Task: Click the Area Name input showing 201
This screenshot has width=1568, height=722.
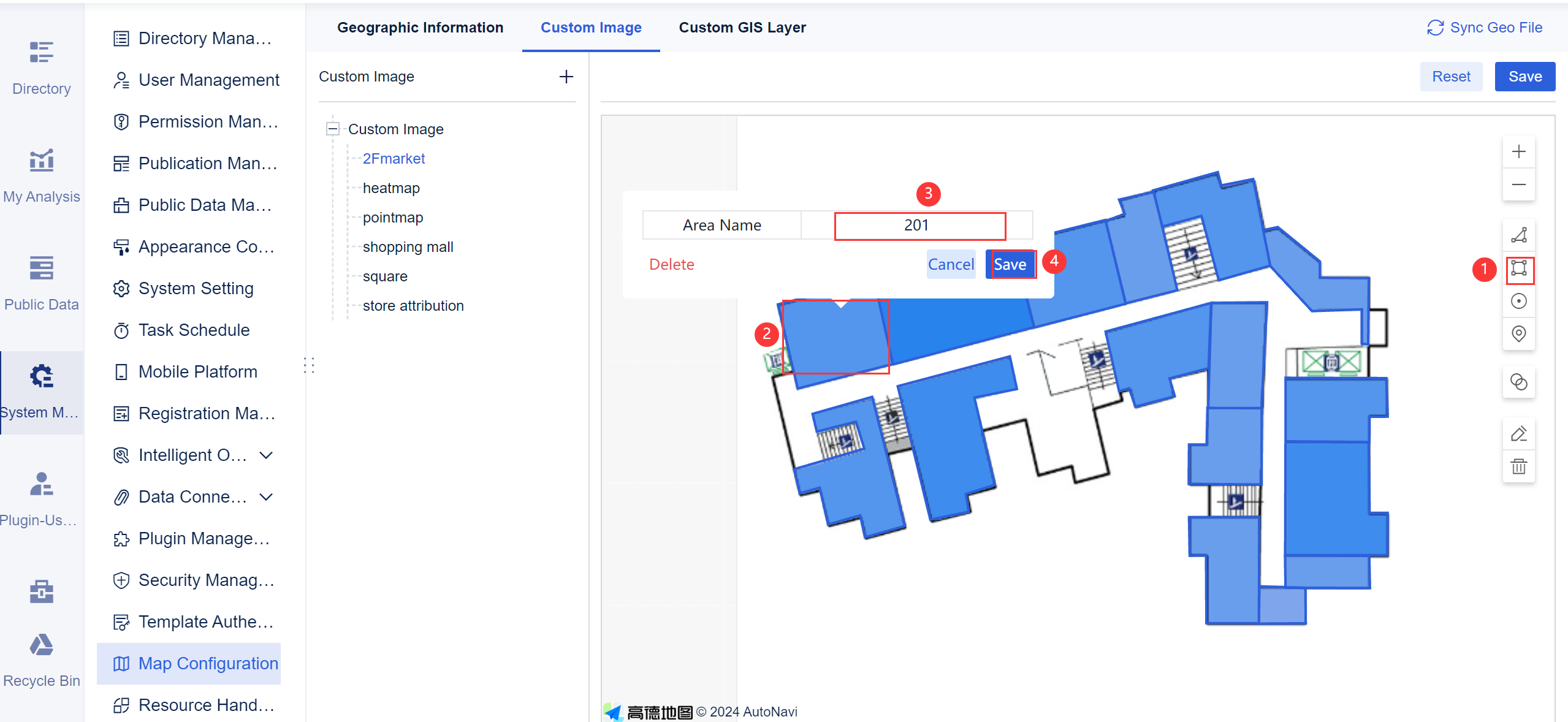Action: click(919, 225)
